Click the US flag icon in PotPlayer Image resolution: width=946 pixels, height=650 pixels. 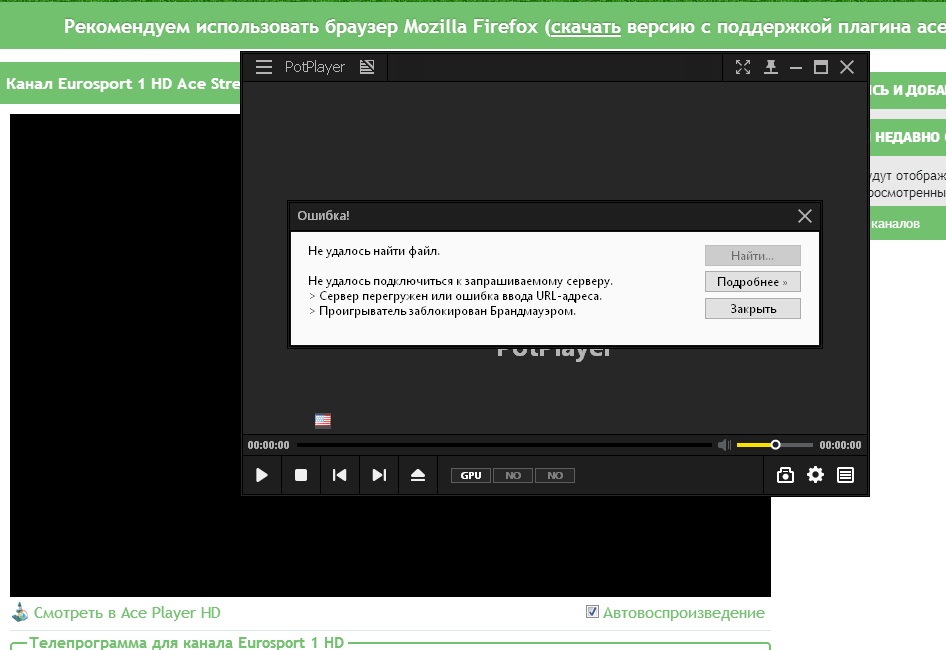tap(323, 420)
